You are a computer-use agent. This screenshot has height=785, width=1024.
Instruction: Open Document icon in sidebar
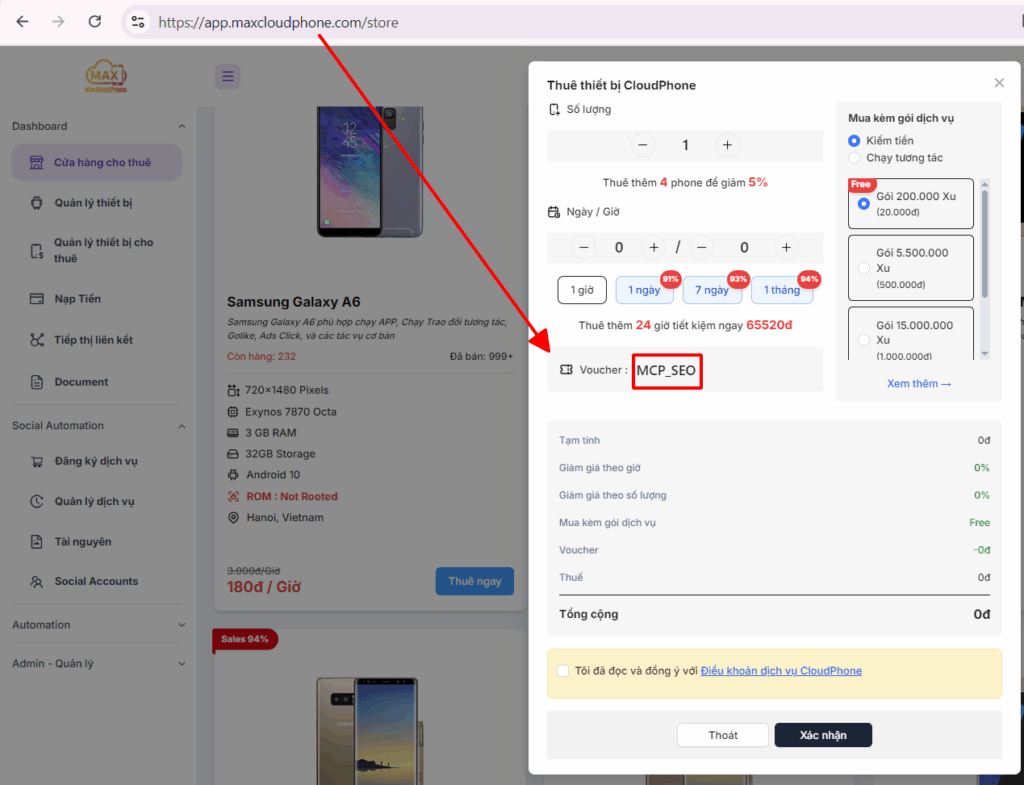click(37, 382)
